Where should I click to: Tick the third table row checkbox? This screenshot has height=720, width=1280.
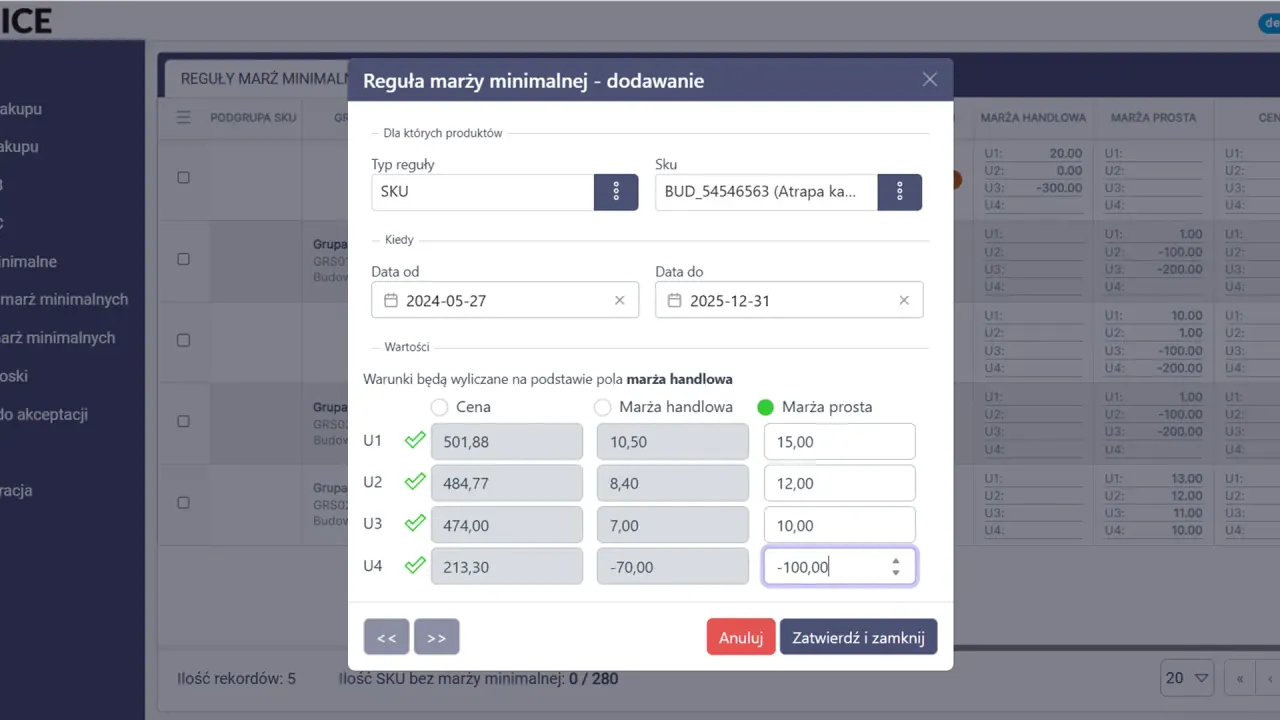[x=183, y=340]
